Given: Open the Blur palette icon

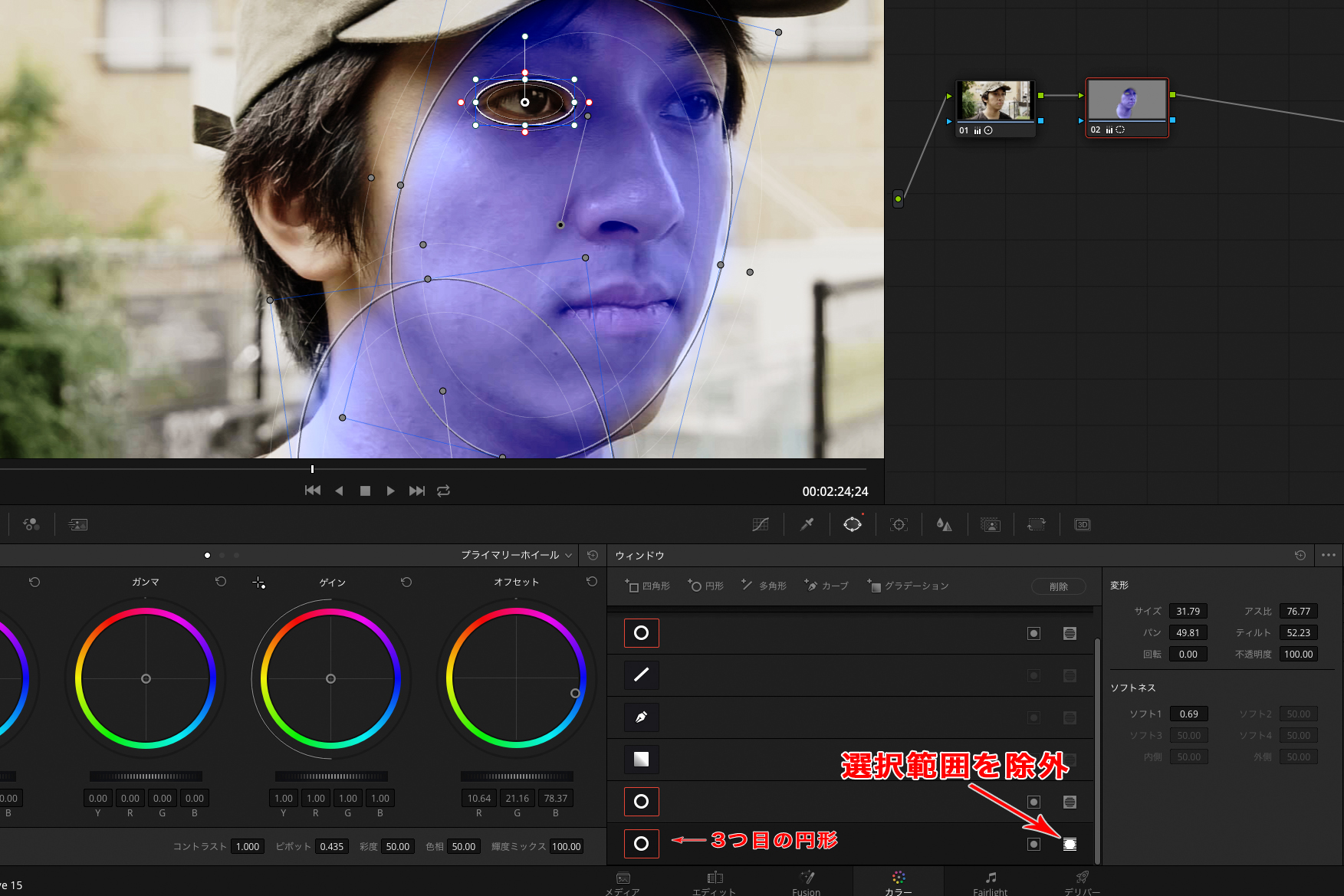Looking at the screenshot, I should (945, 525).
